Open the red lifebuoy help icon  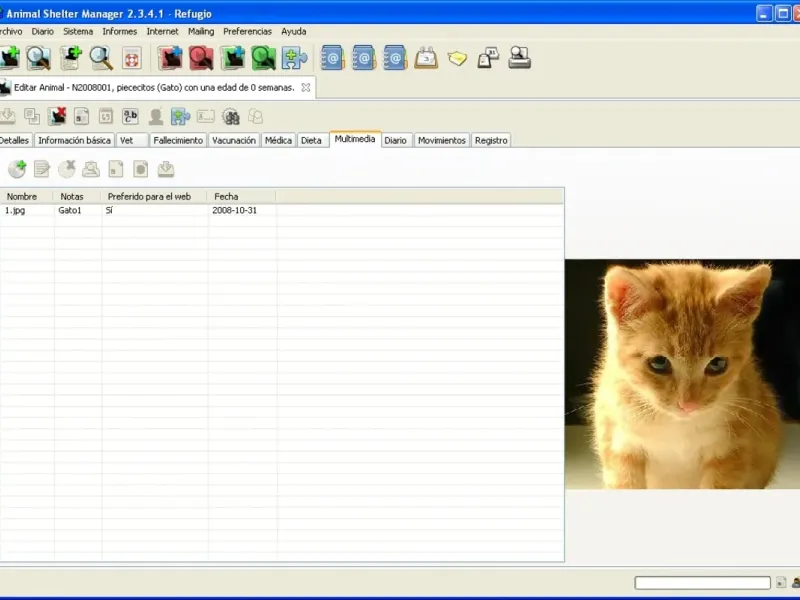point(132,58)
